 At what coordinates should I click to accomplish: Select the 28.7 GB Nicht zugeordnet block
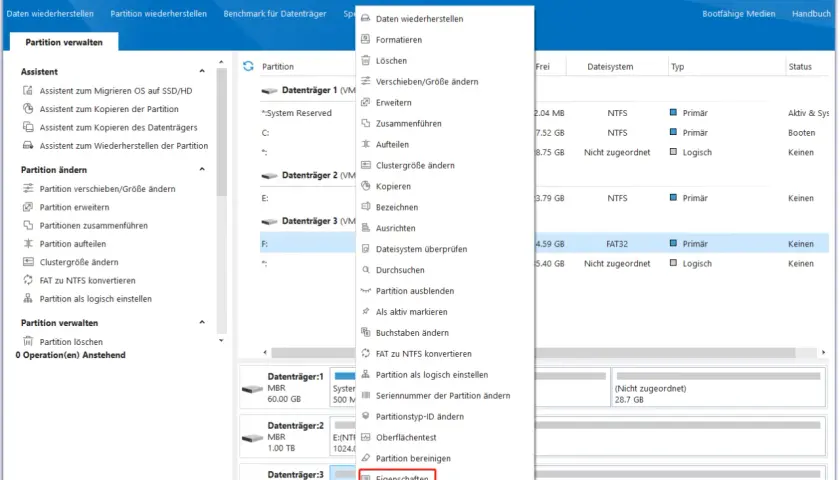tap(718, 388)
